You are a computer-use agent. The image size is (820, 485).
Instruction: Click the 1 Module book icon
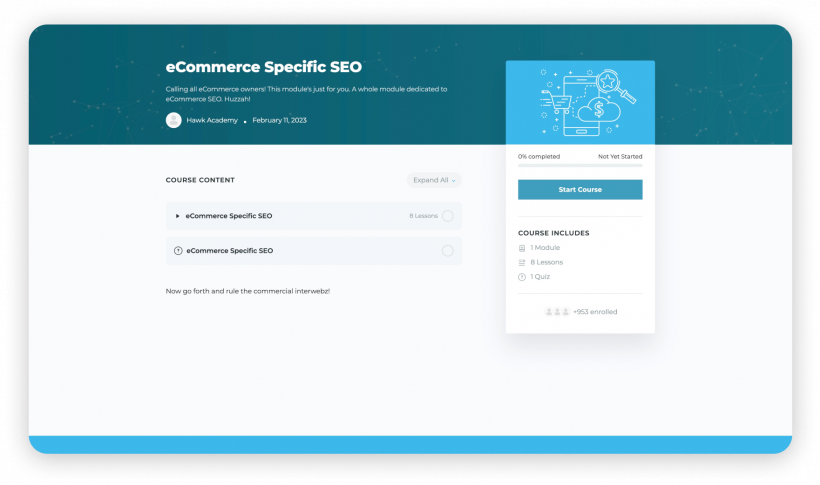(x=522, y=247)
